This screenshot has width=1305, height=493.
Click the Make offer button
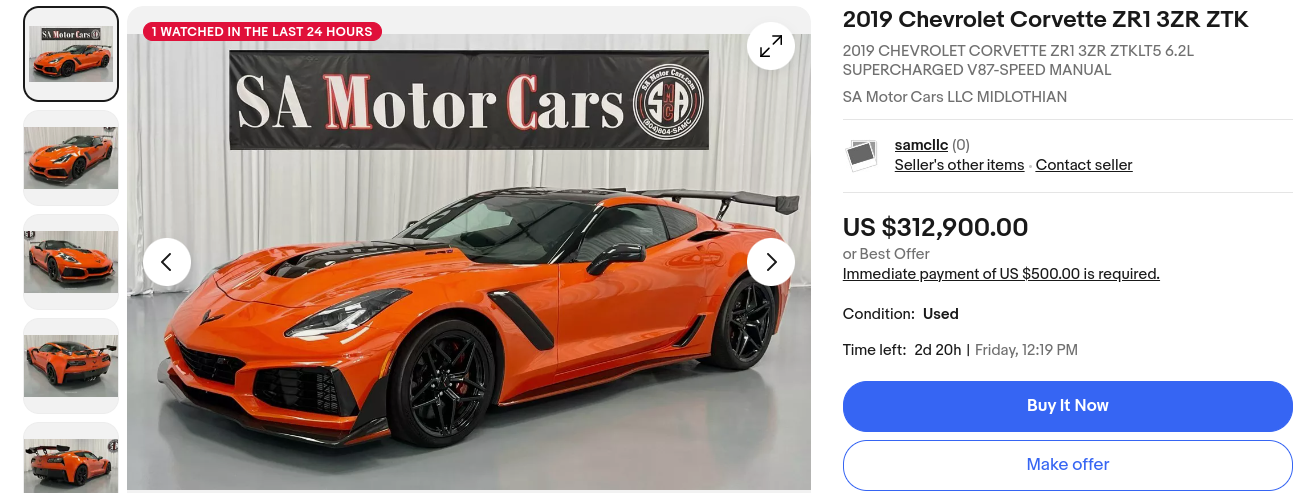coord(1068,465)
